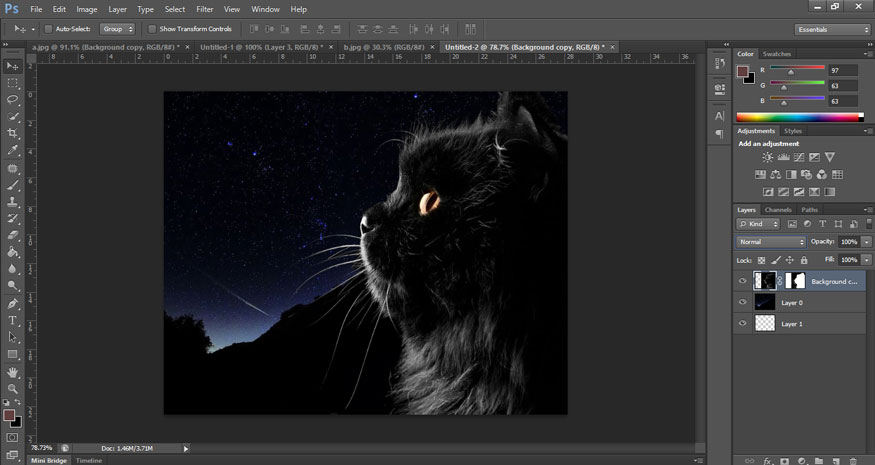Switch to the Channels tab
Screen dimensions: 875x465
[x=778, y=210]
